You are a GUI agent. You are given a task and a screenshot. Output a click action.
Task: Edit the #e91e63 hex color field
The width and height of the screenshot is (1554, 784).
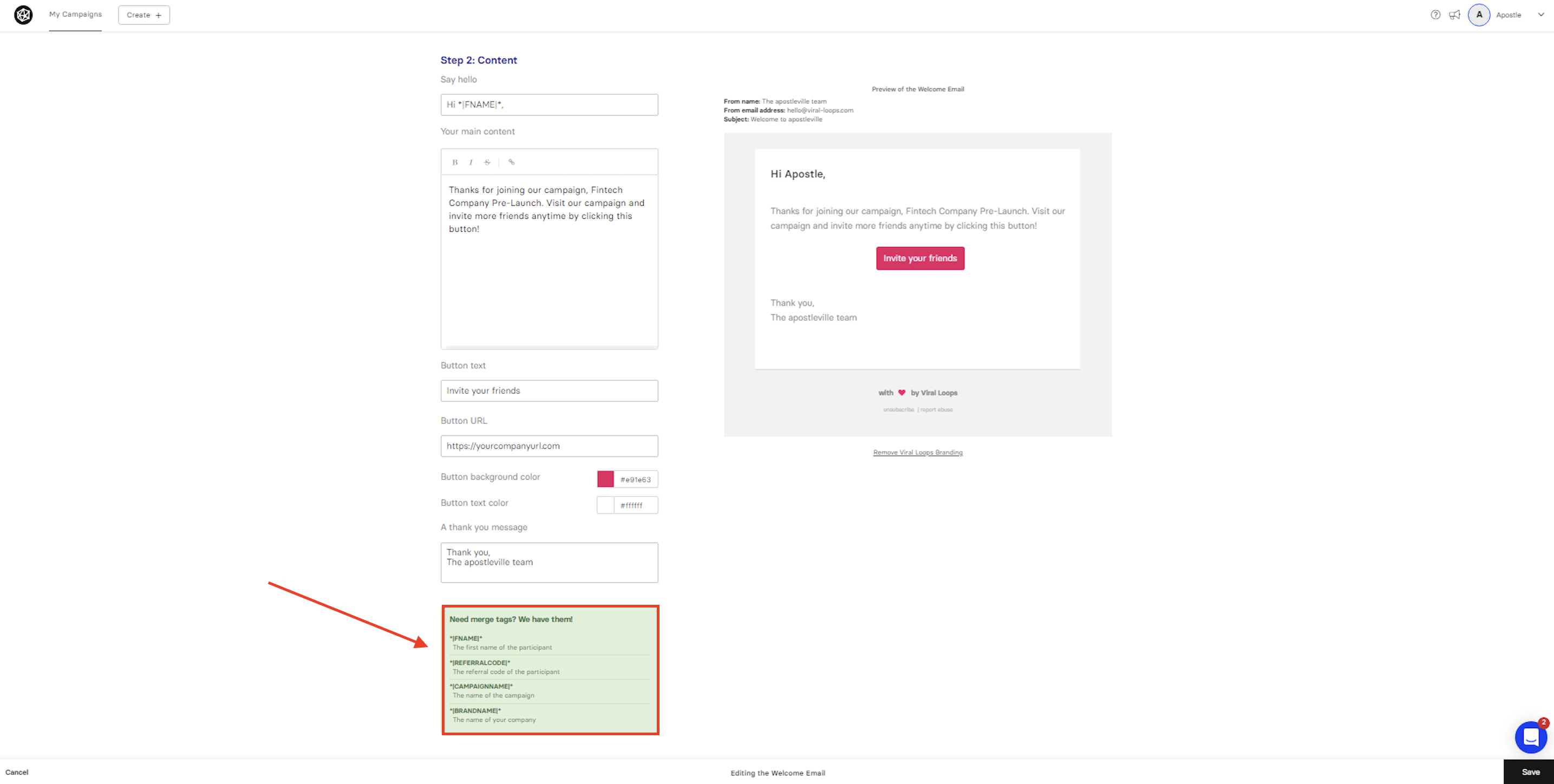(636, 480)
